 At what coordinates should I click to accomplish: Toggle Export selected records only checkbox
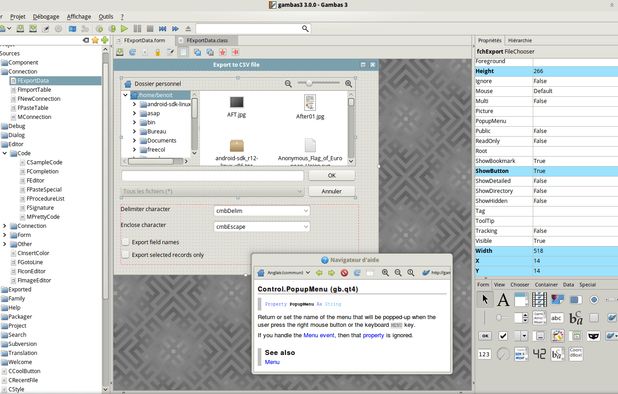126,255
